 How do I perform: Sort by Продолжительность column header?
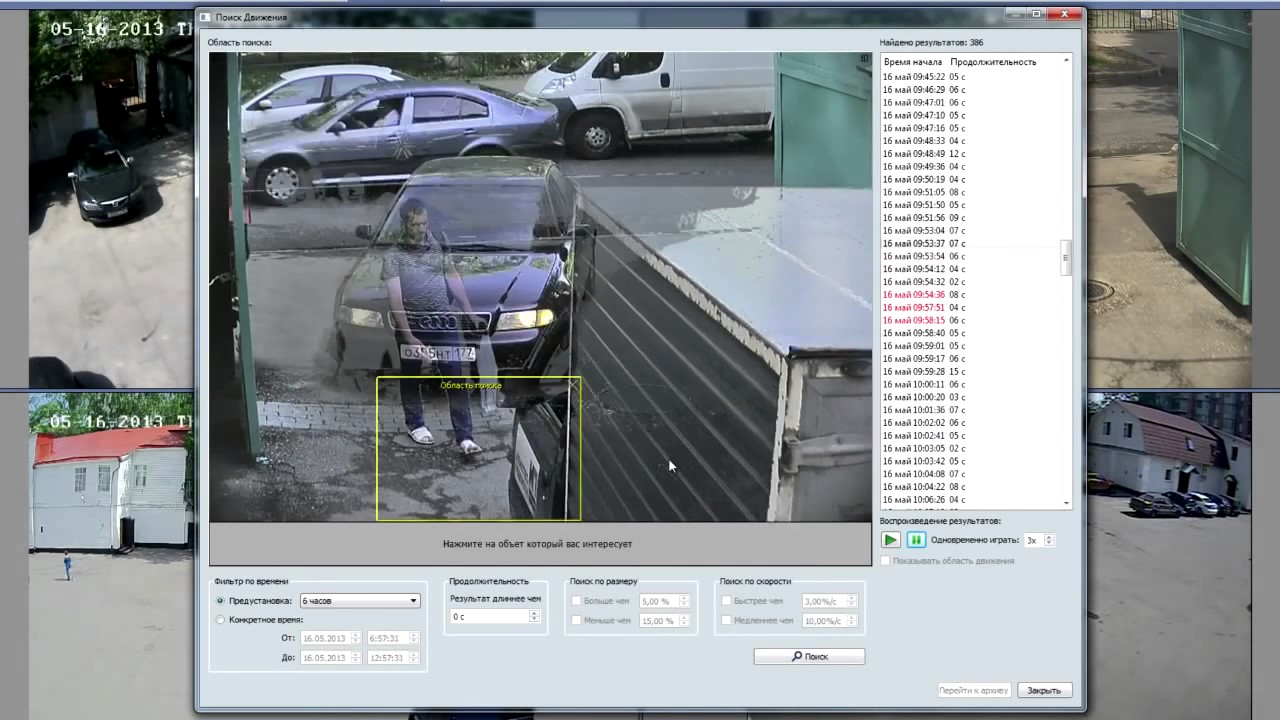click(993, 62)
